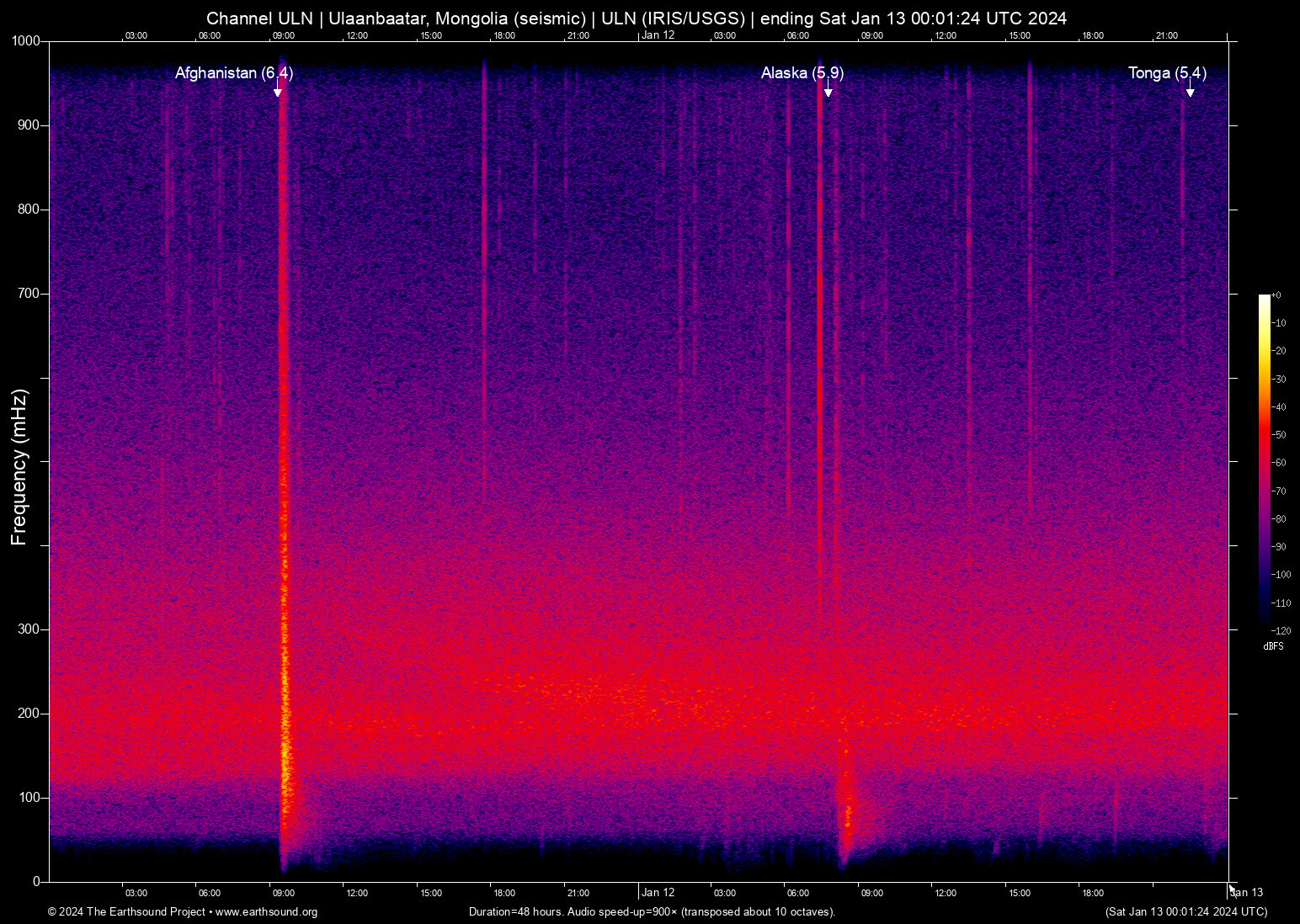Image resolution: width=1300 pixels, height=924 pixels.
Task: Click the arrow marker below the Alaska label
Action: (828, 91)
